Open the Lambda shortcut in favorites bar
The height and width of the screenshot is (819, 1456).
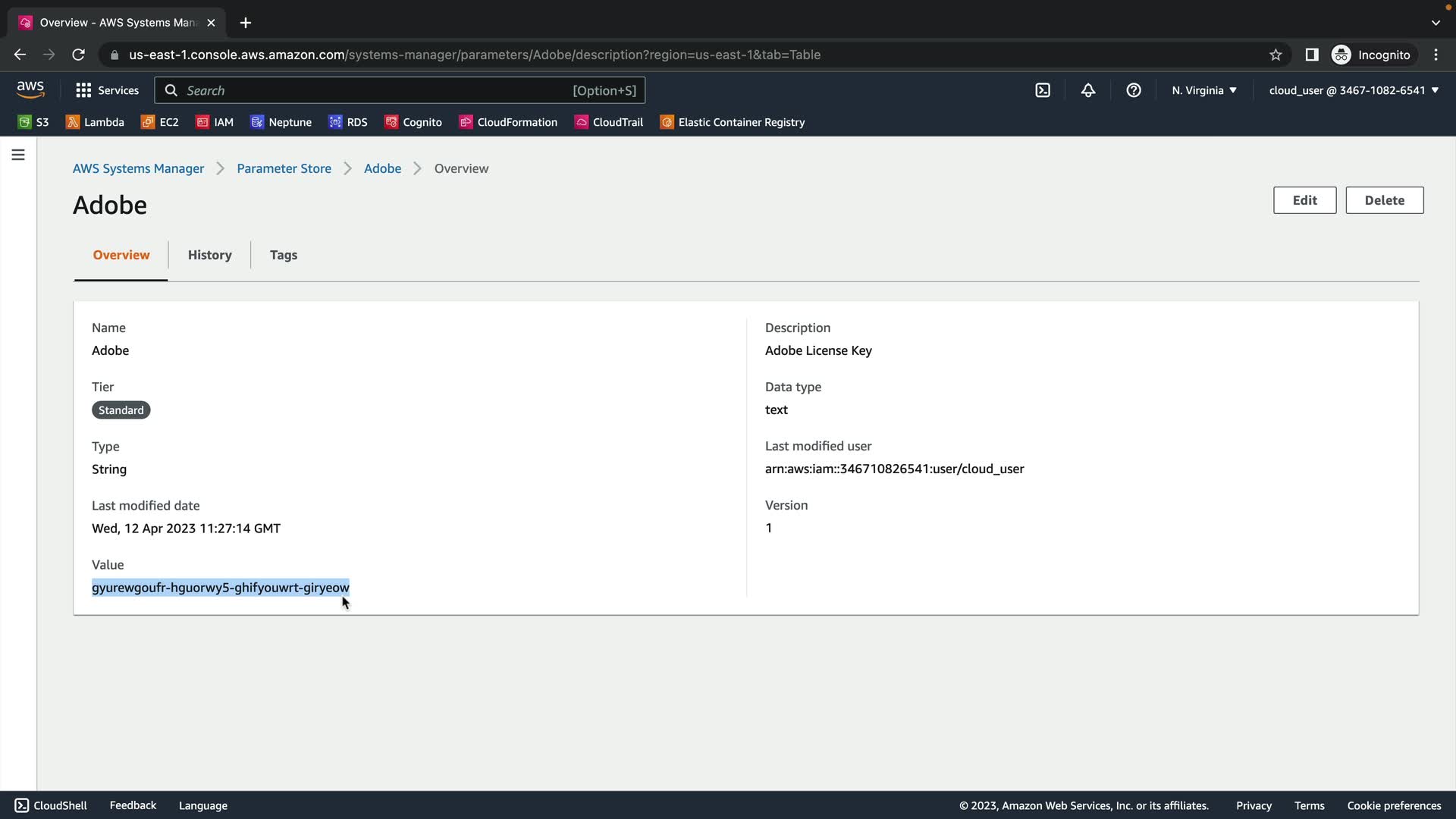(95, 122)
